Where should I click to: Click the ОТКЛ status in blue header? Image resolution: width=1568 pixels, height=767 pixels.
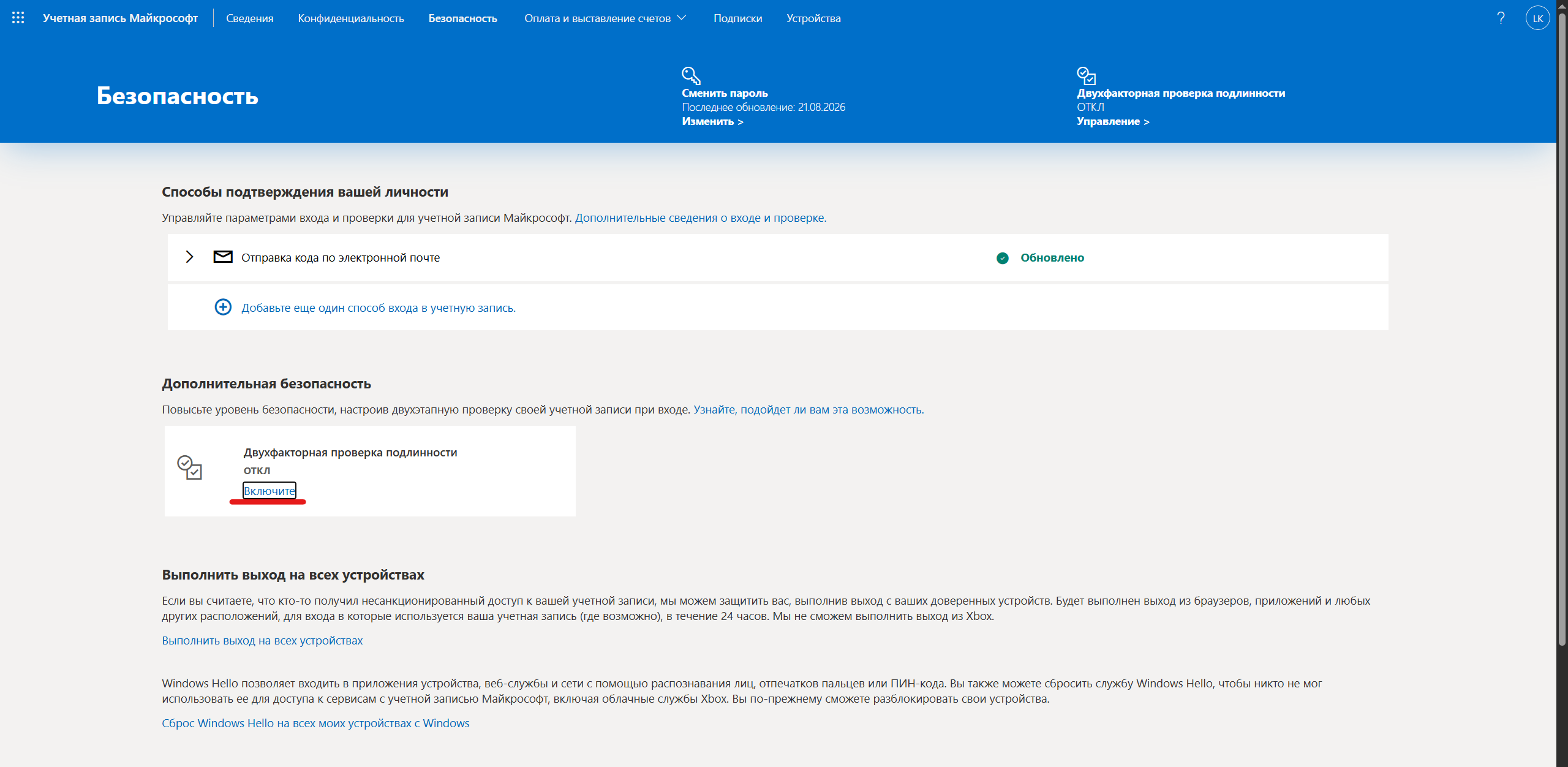click(1091, 107)
